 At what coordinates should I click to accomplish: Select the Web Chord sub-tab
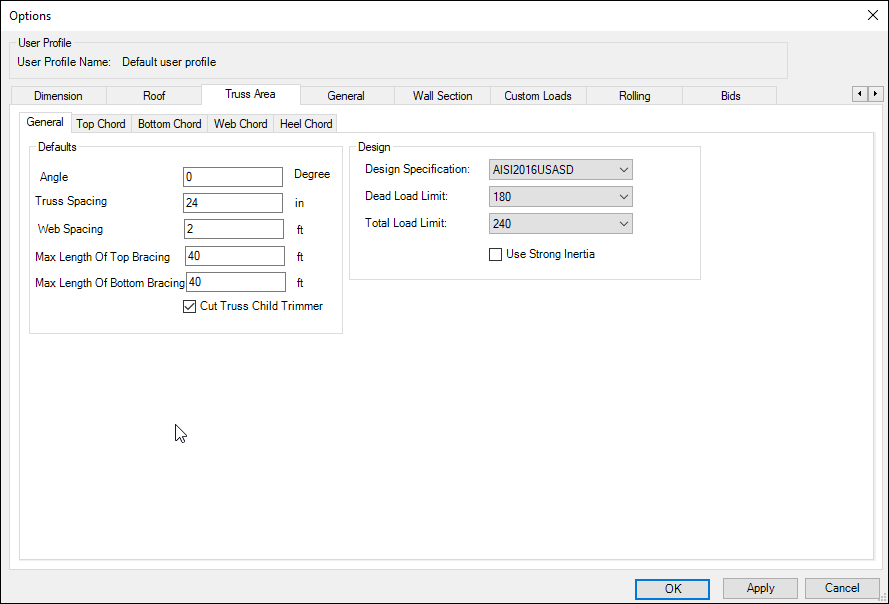(240, 124)
